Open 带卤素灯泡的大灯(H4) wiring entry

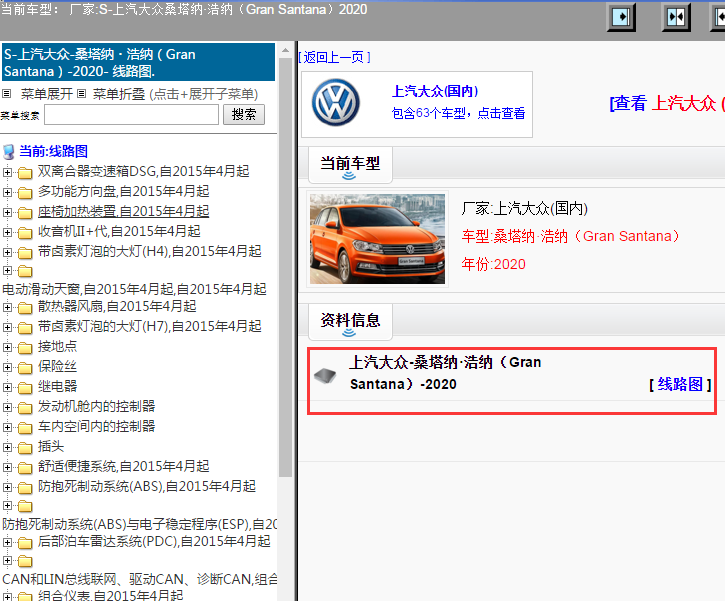click(150, 251)
